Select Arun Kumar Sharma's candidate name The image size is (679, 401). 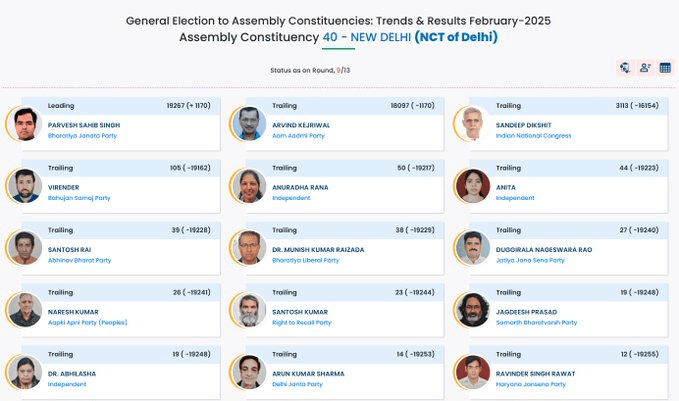308,374
